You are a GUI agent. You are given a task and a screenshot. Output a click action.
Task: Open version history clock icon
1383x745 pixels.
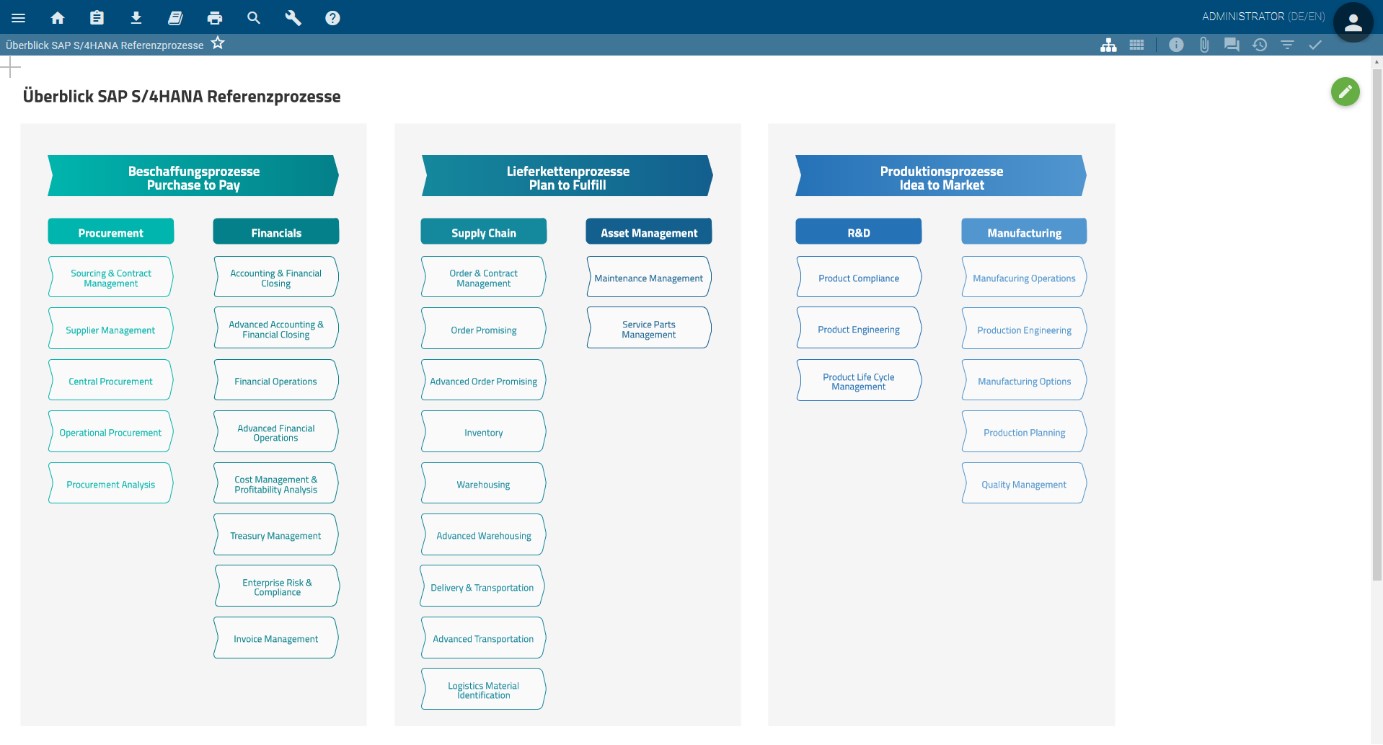click(1259, 45)
